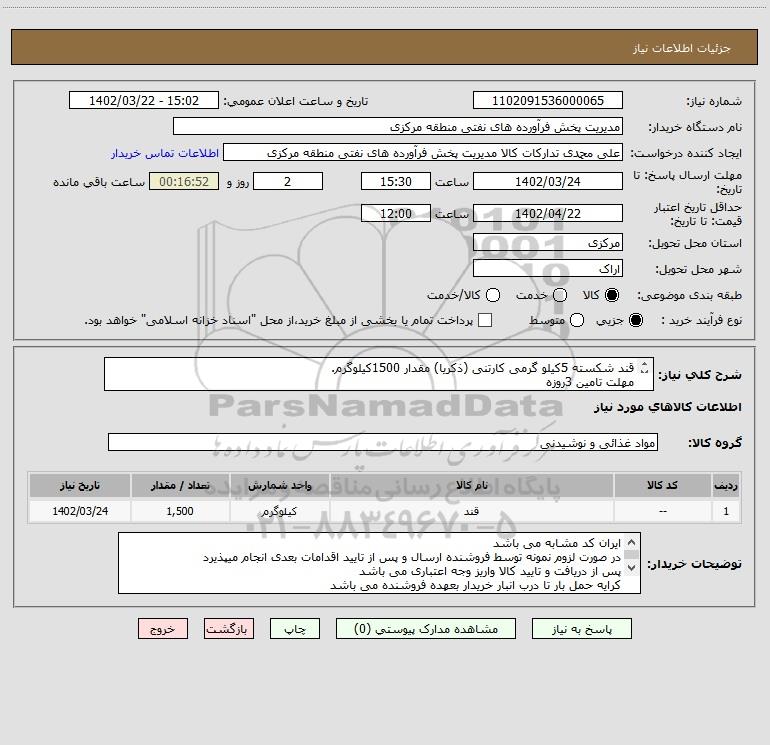770x745 pixels.
Task: Click the واحد شمارش column header
Action: 279,486
